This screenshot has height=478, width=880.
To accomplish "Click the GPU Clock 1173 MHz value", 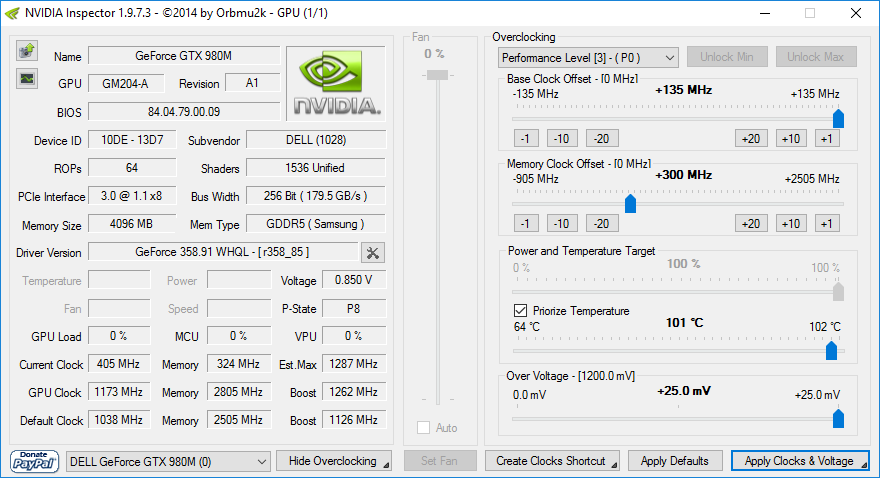I will [119, 392].
